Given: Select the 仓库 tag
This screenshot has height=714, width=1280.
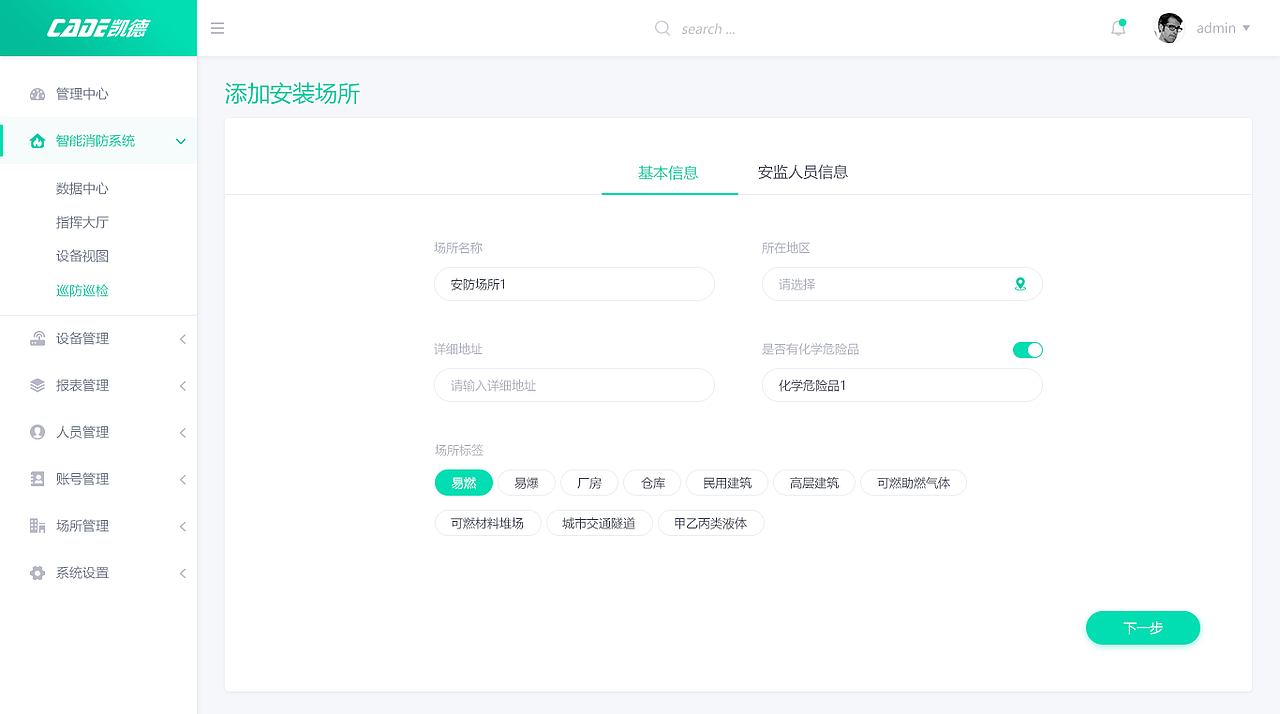Looking at the screenshot, I should coord(653,483).
